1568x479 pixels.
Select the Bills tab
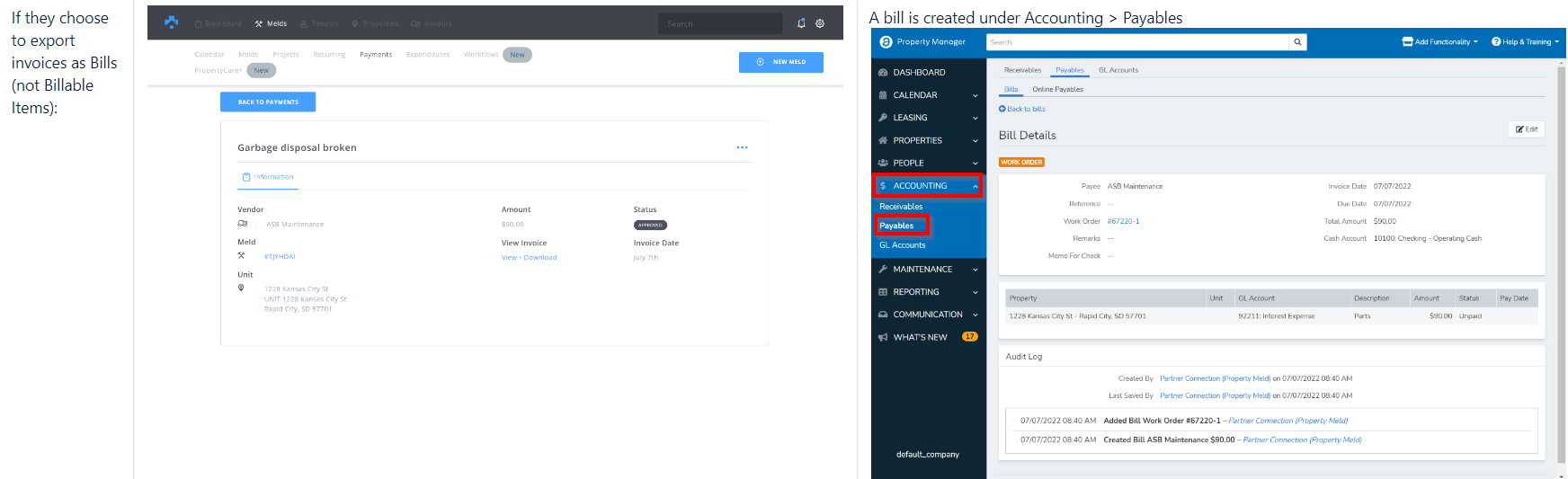click(x=1011, y=89)
